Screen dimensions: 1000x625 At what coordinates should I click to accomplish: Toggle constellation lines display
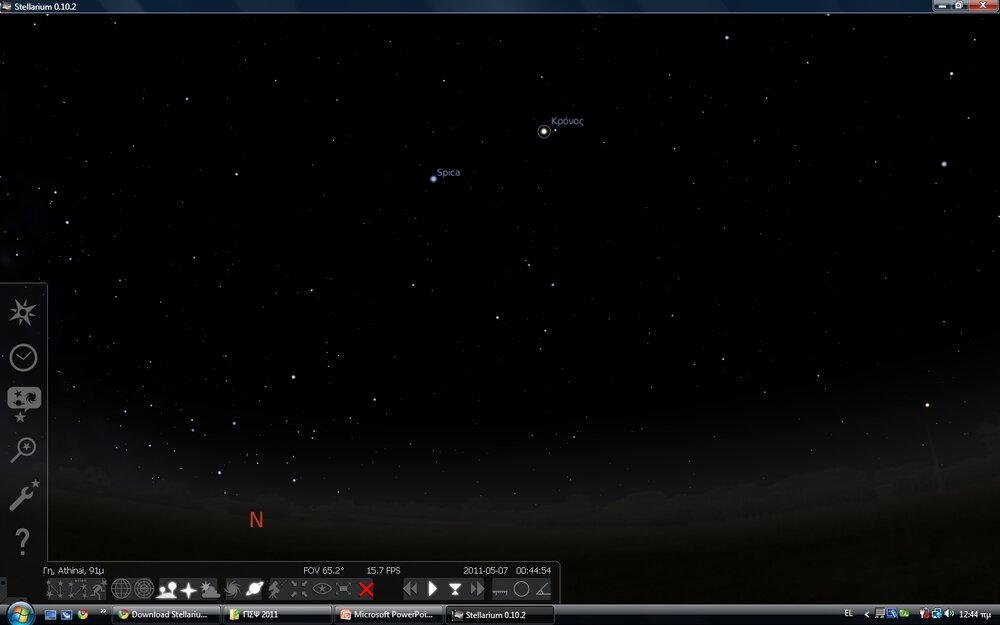pyautogui.click(x=55, y=589)
